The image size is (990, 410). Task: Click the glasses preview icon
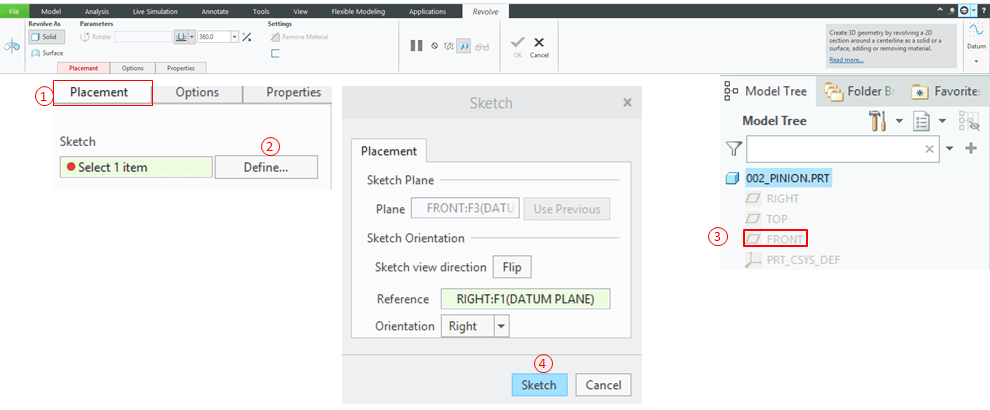click(x=482, y=46)
